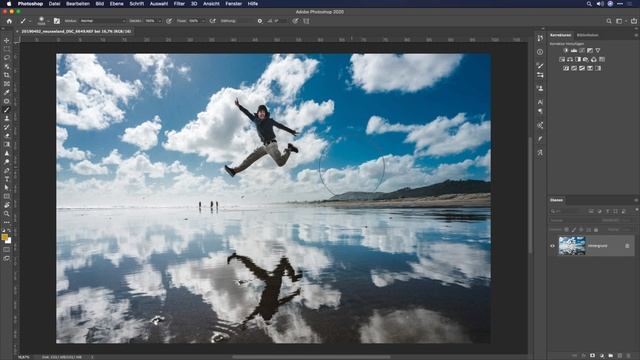Screen dimensions: 640x360
Task: Open the layer blend mode dropdown
Action: [573, 220]
